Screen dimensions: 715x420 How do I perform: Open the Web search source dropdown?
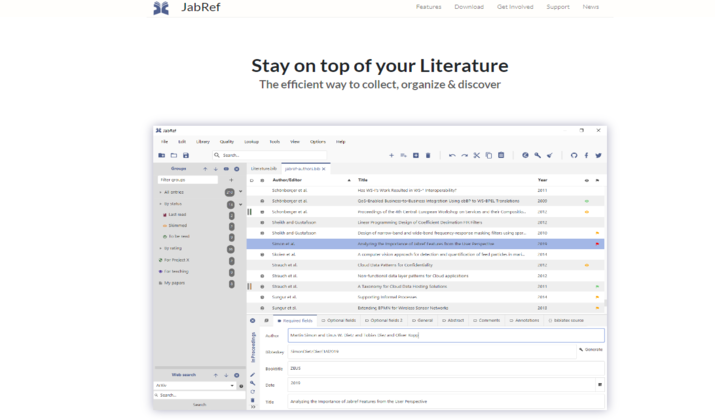pyautogui.click(x=195, y=386)
